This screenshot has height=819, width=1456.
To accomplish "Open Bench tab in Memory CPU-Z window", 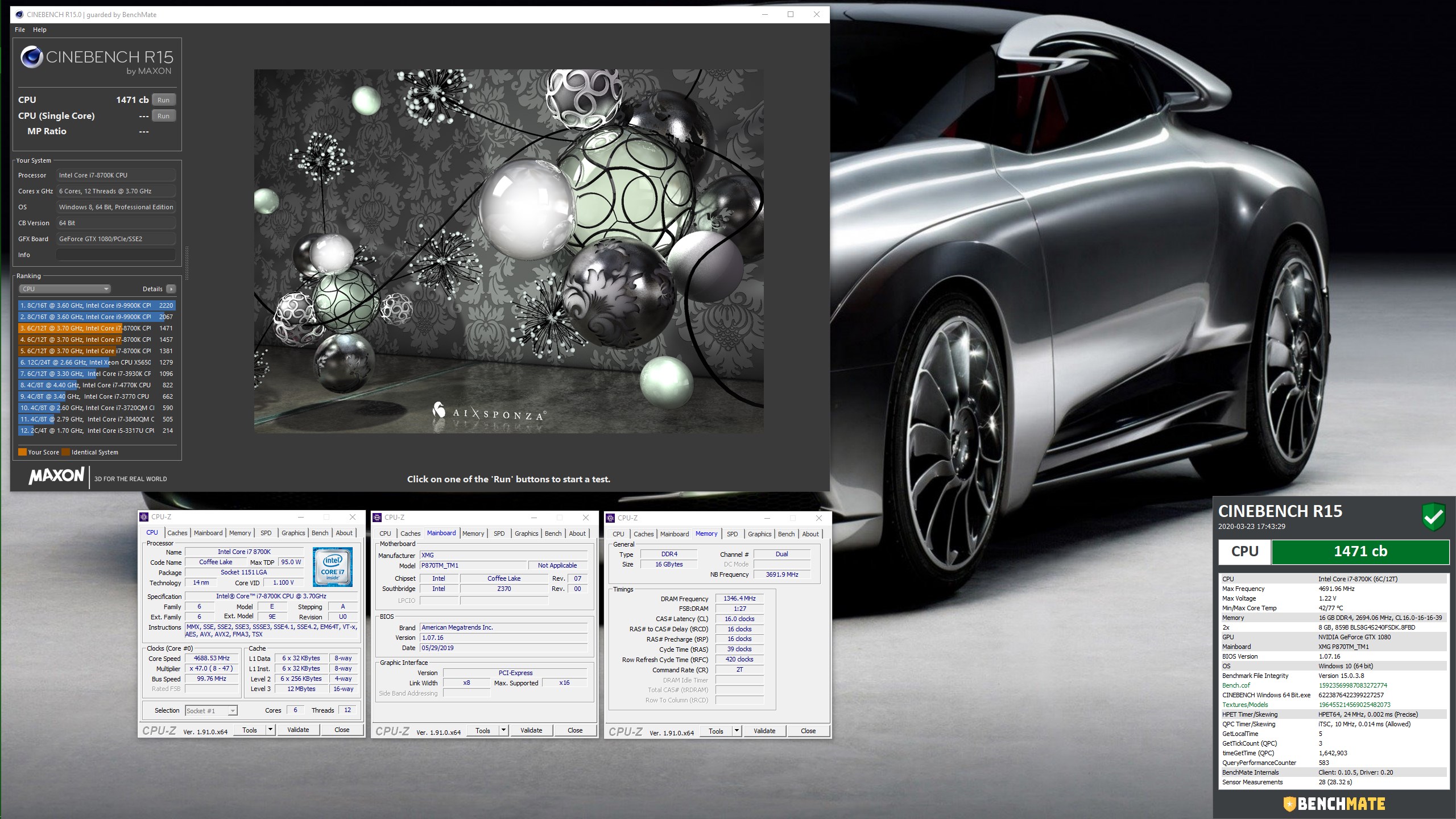I will (x=787, y=534).
